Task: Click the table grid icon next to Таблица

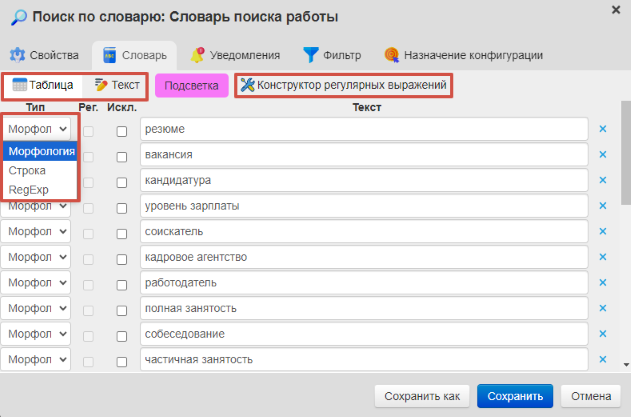Action: pos(19,85)
